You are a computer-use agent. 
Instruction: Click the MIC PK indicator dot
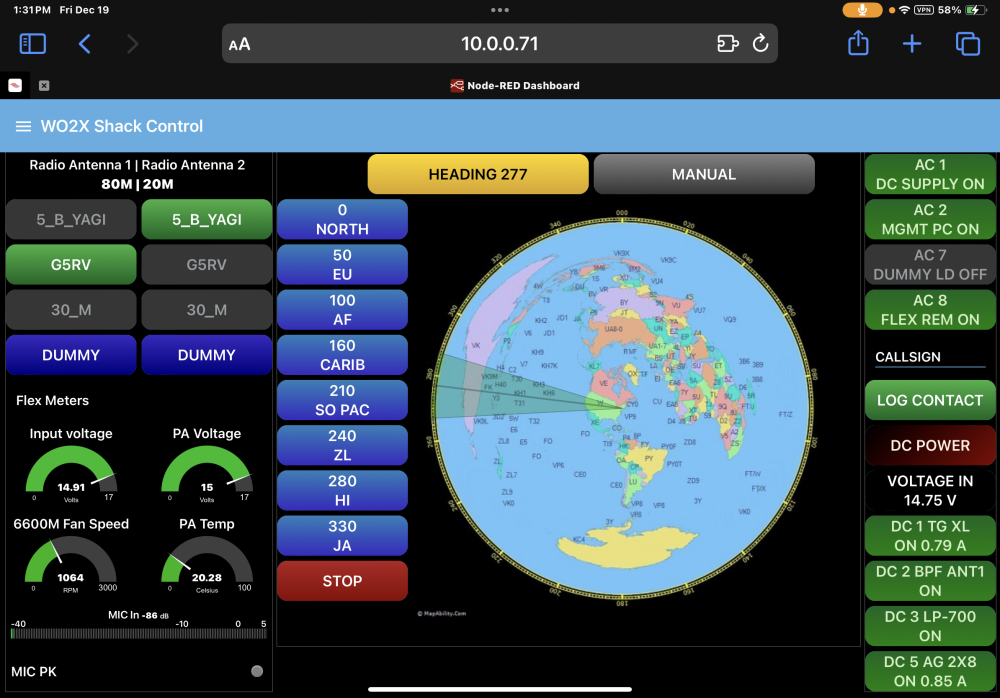(x=257, y=671)
